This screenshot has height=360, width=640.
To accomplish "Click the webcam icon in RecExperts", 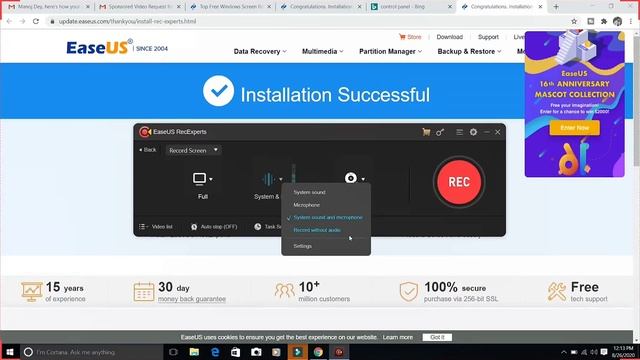I will [351, 178].
